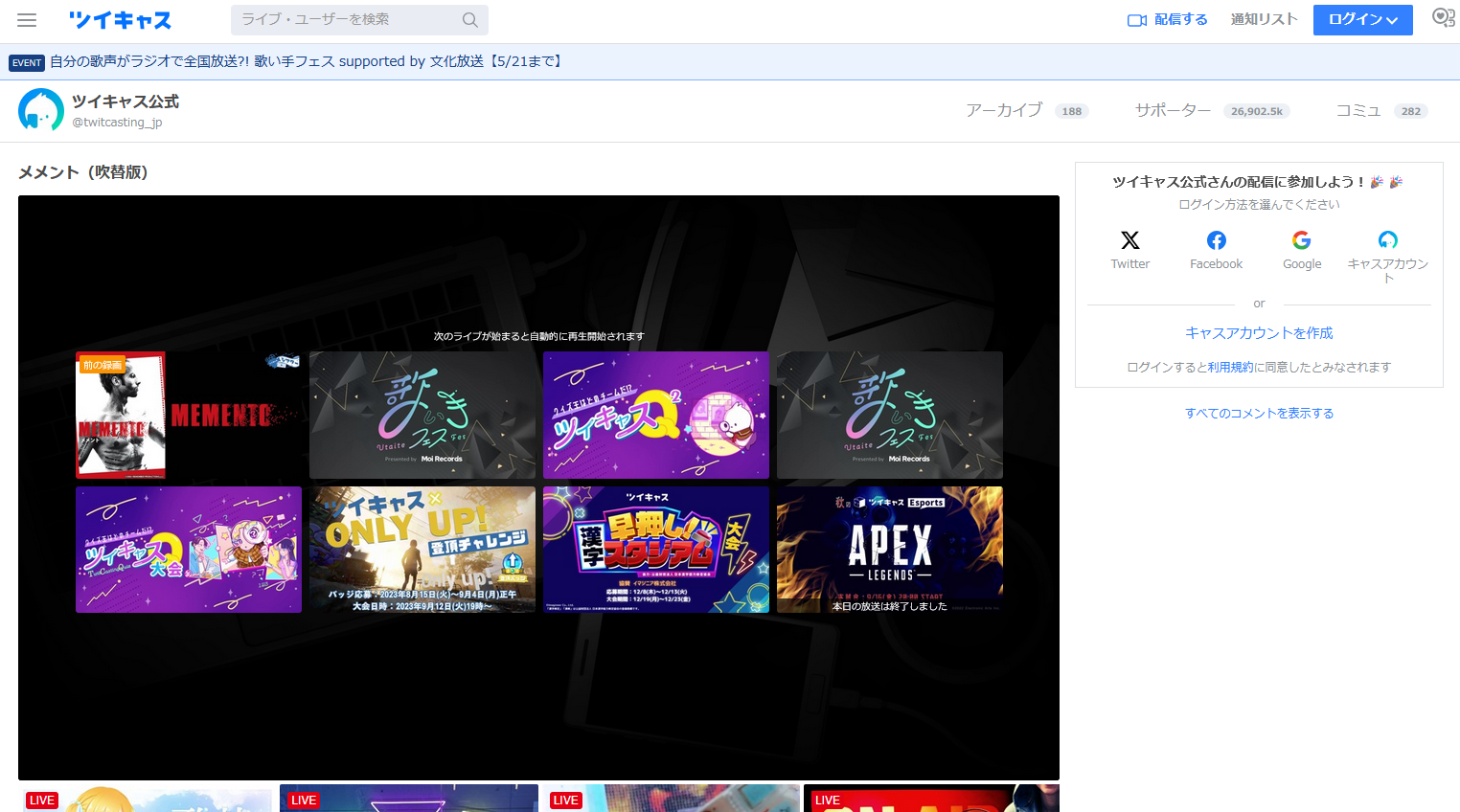Screen dimensions: 1460x812
Task: Log in with the Twitter X icon
Action: (x=1130, y=240)
